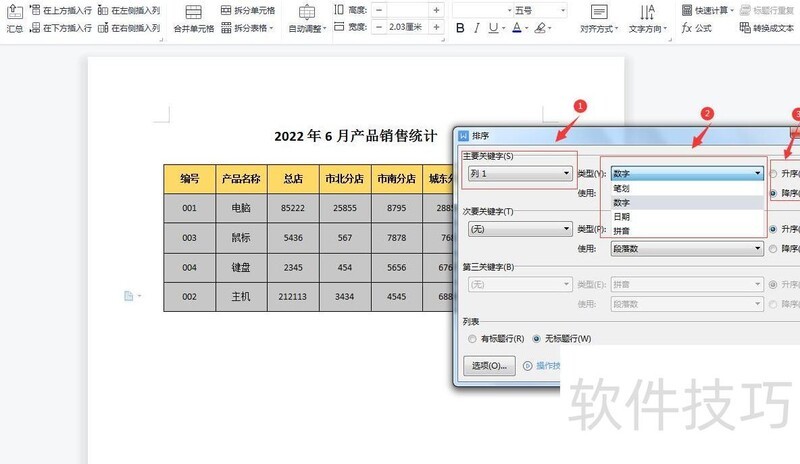Click the WPS icon in 排序 title bar
Screen dimensions: 800x464
click(x=463, y=136)
